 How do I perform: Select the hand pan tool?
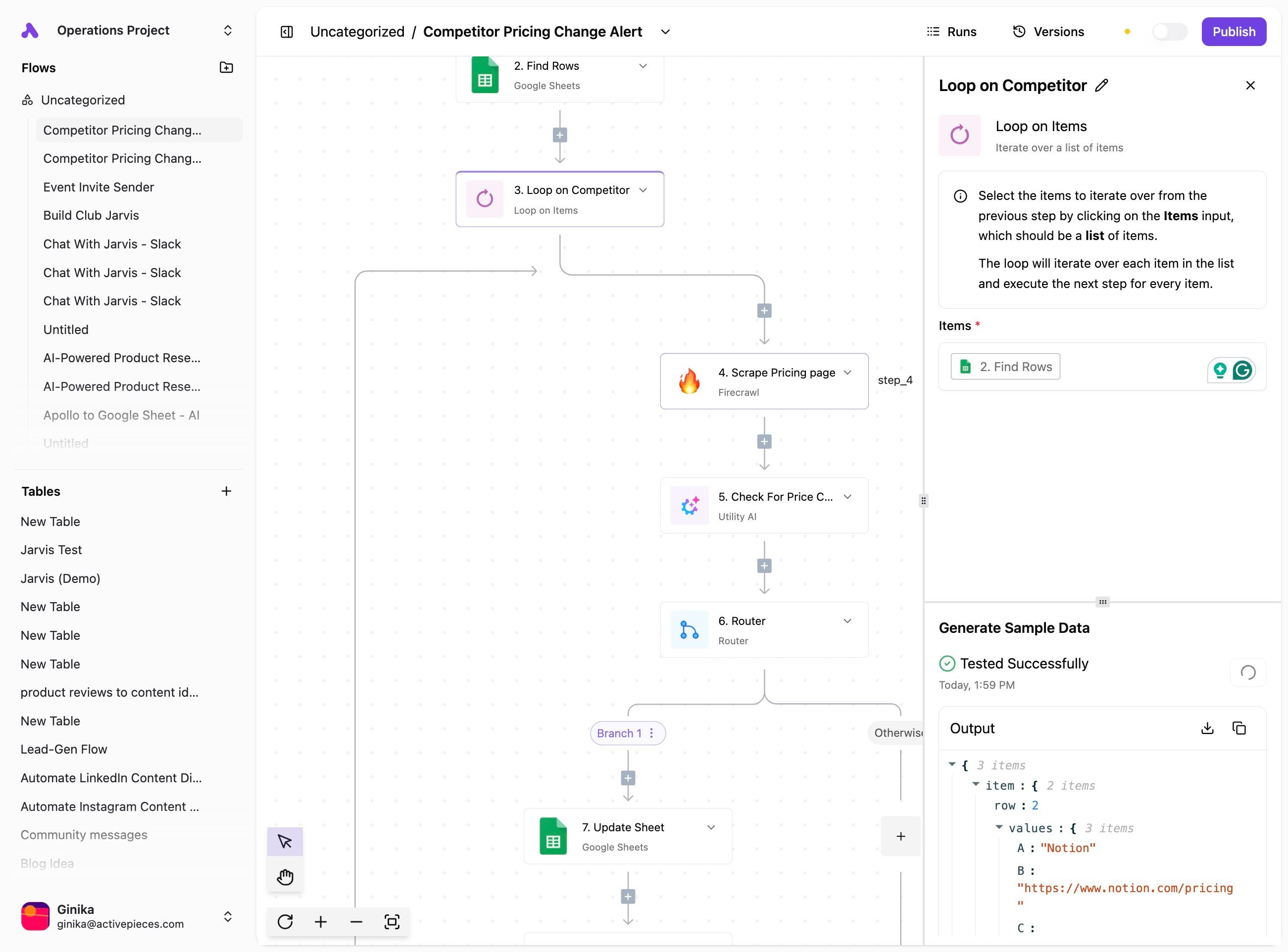(285, 877)
